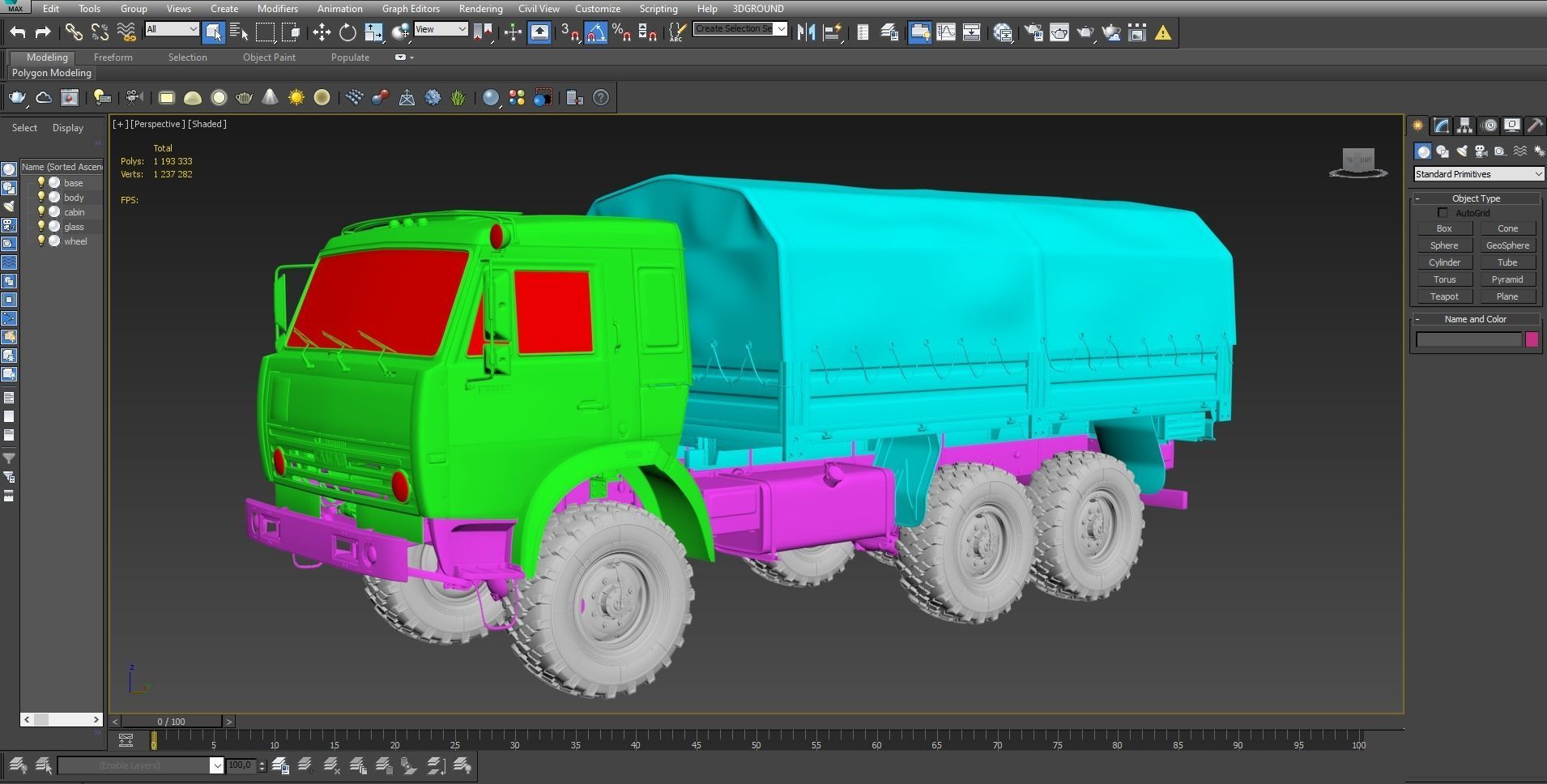
Task: Open the Utilities hammer panel icon
Action: pos(1535,126)
